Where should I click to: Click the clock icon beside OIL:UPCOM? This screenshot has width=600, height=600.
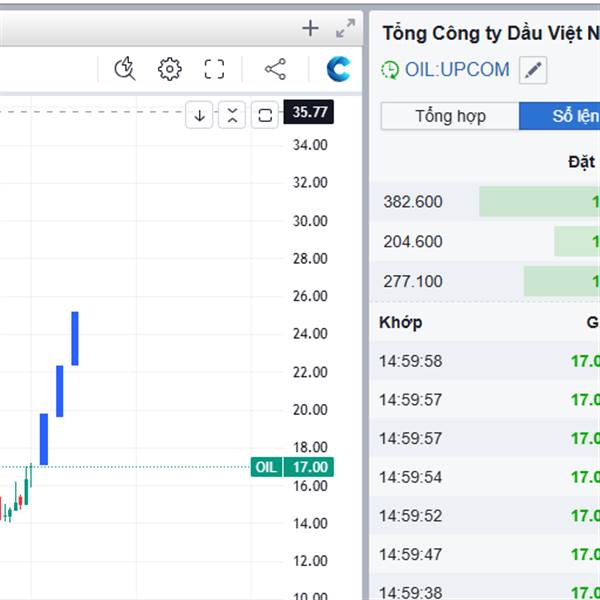(x=390, y=70)
